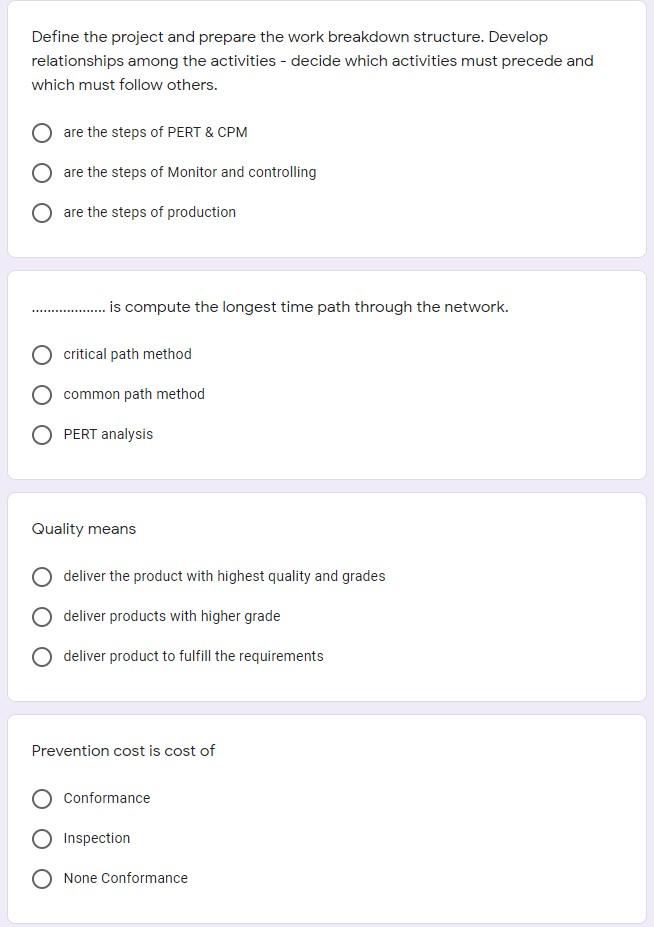This screenshot has width=654, height=927.
Task: Choose "deliver products with higher grade"
Action: [42, 616]
